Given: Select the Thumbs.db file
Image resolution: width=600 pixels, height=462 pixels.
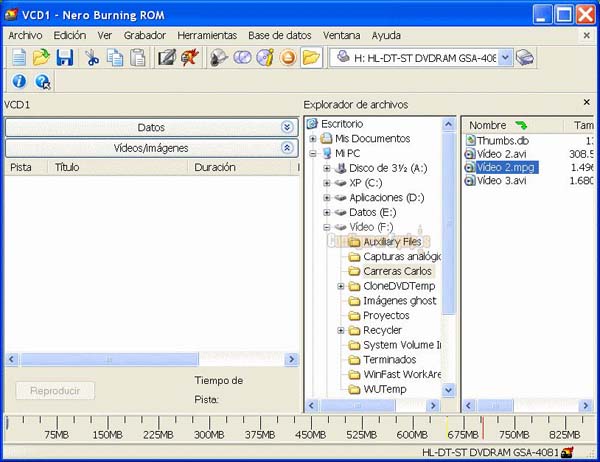Looking at the screenshot, I should pyautogui.click(x=502, y=140).
